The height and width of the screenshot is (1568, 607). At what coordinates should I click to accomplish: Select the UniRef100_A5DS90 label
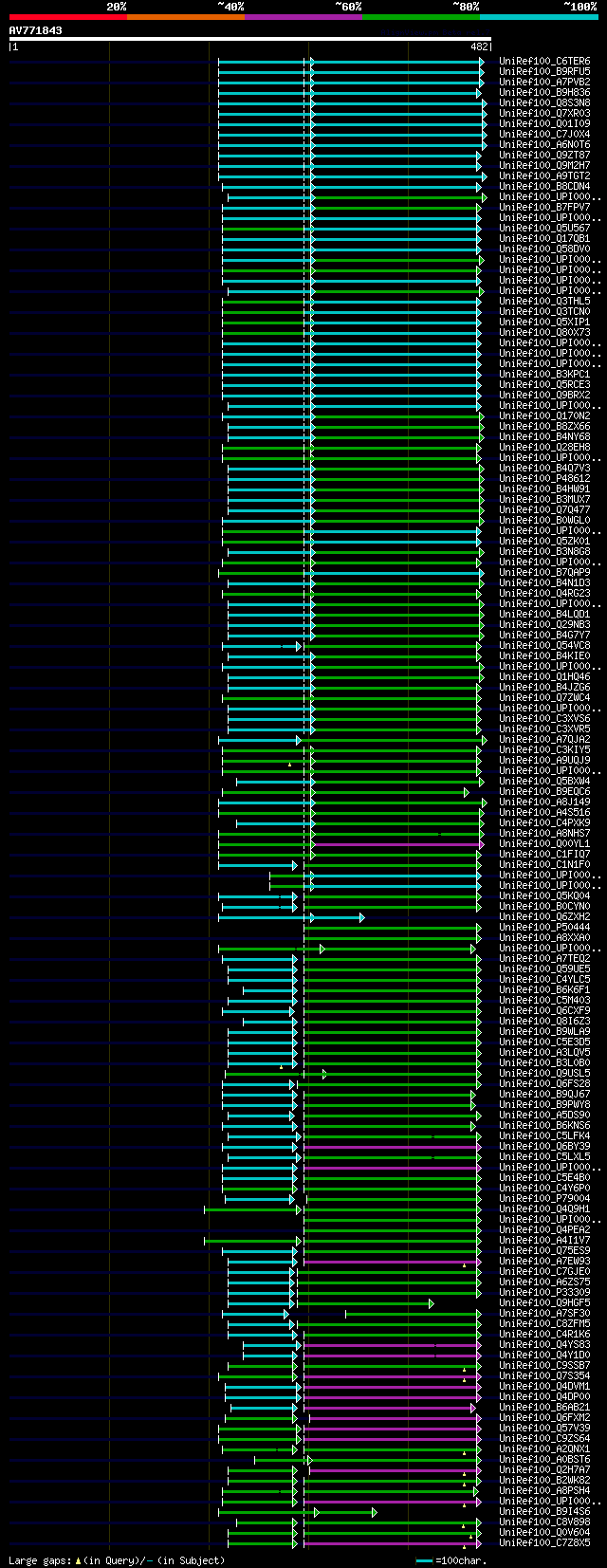tap(544, 1116)
